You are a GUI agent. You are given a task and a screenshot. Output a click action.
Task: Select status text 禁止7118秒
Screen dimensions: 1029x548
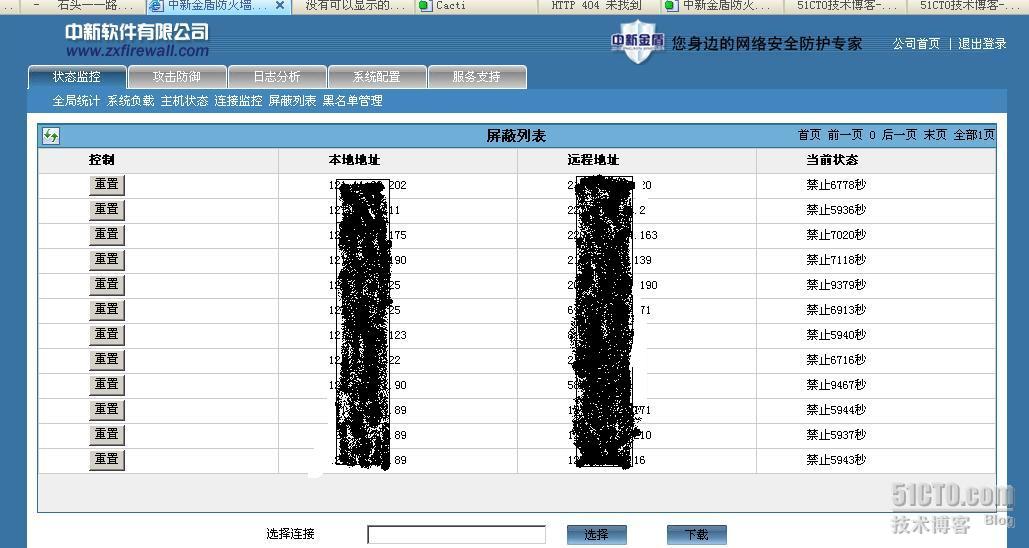coord(836,260)
